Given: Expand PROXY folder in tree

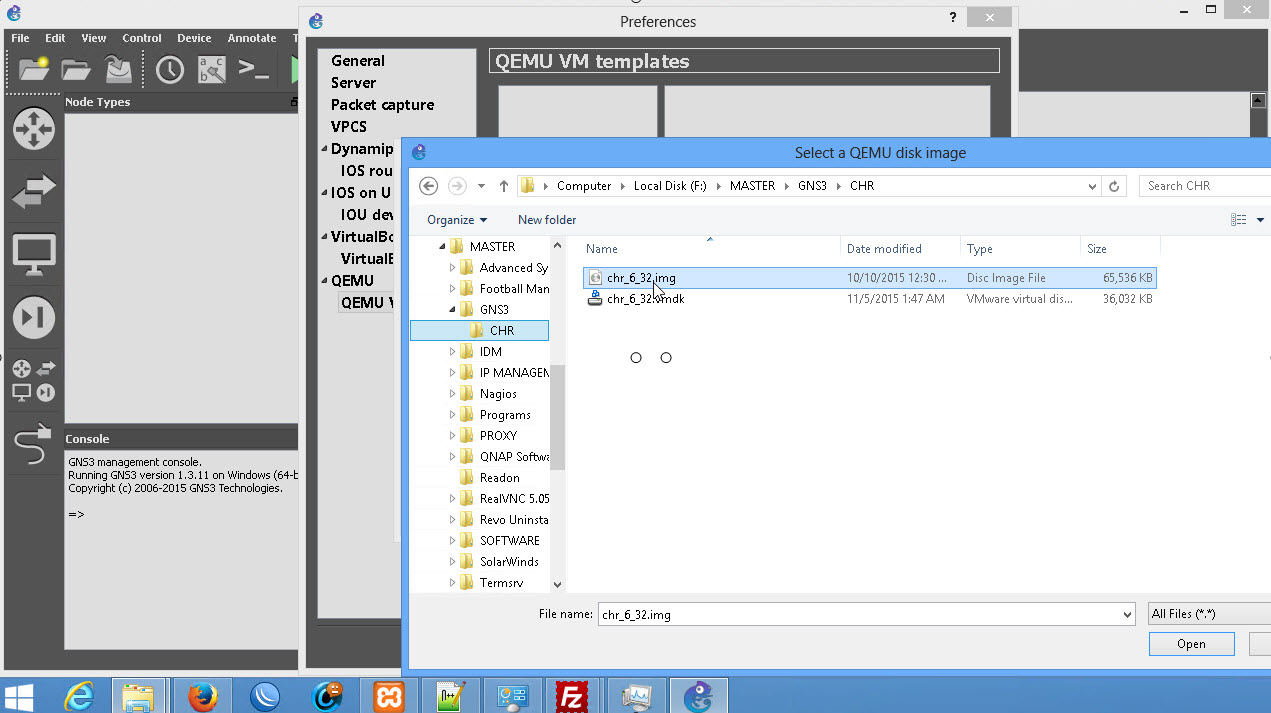Looking at the screenshot, I should [x=452, y=436].
